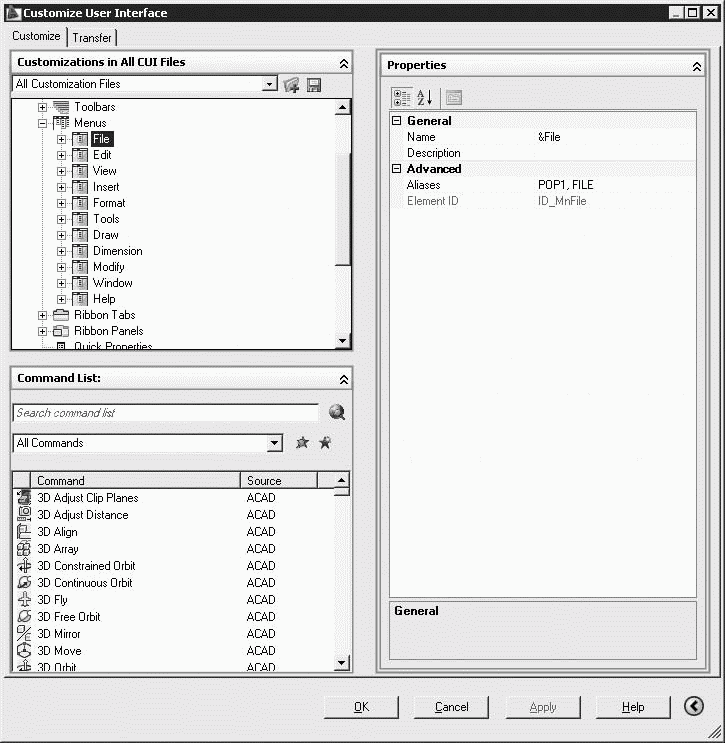
Task: Select the Customize tab
Action: [x=37, y=36]
